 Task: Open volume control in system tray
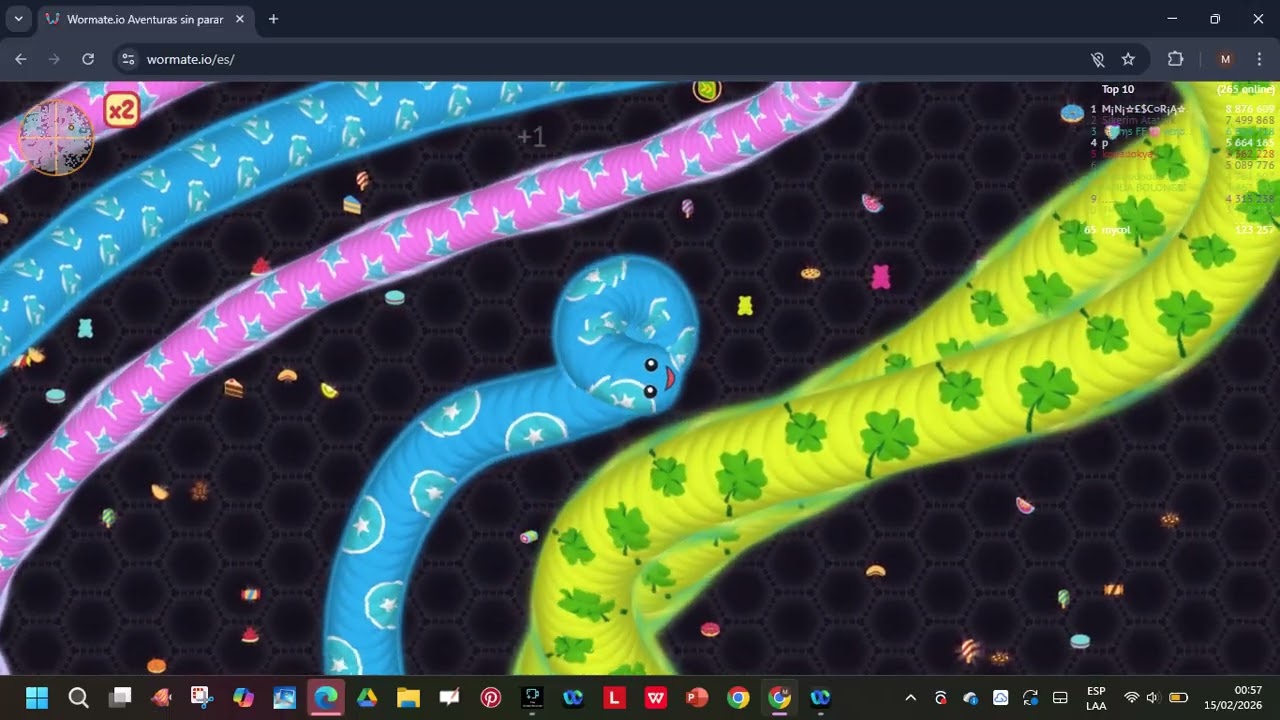point(1153,697)
